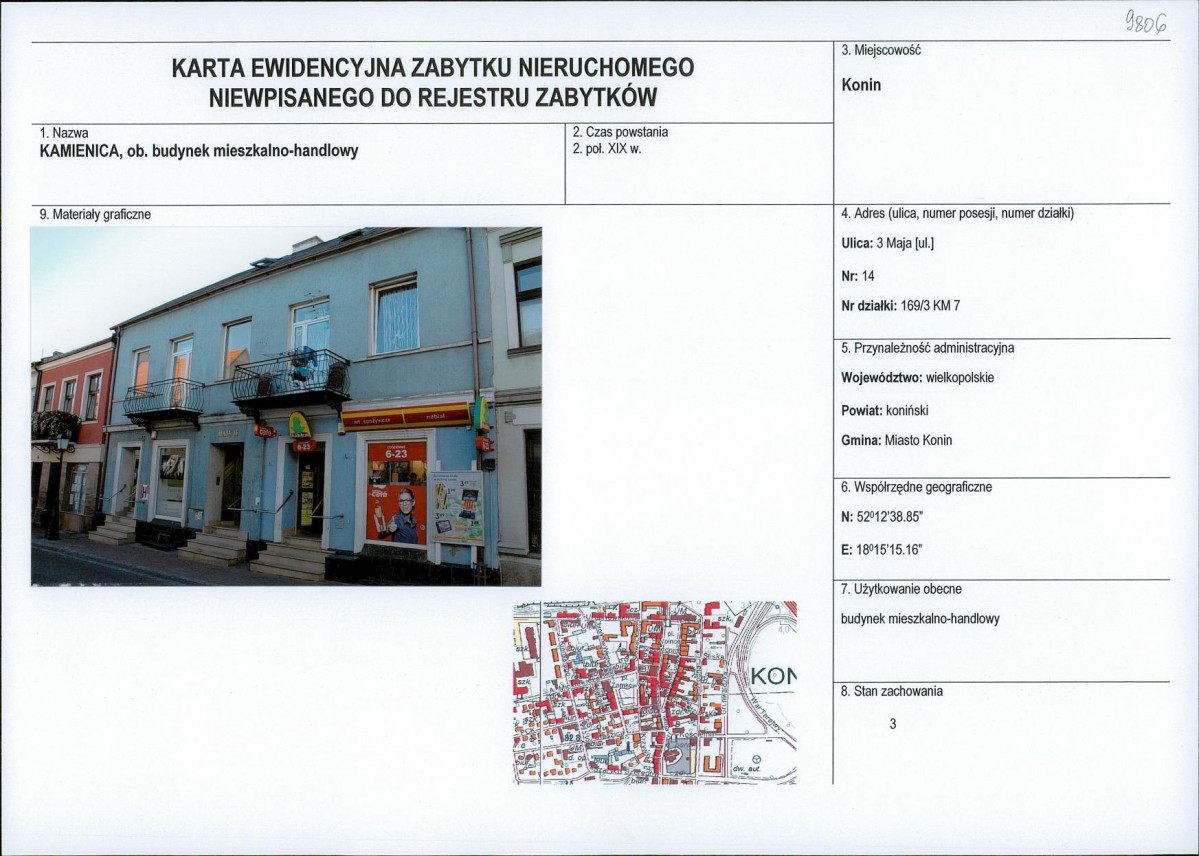Click latitude value N: 52°12'38.85"
Viewport: 1199px width, 856px height.
(x=882, y=517)
